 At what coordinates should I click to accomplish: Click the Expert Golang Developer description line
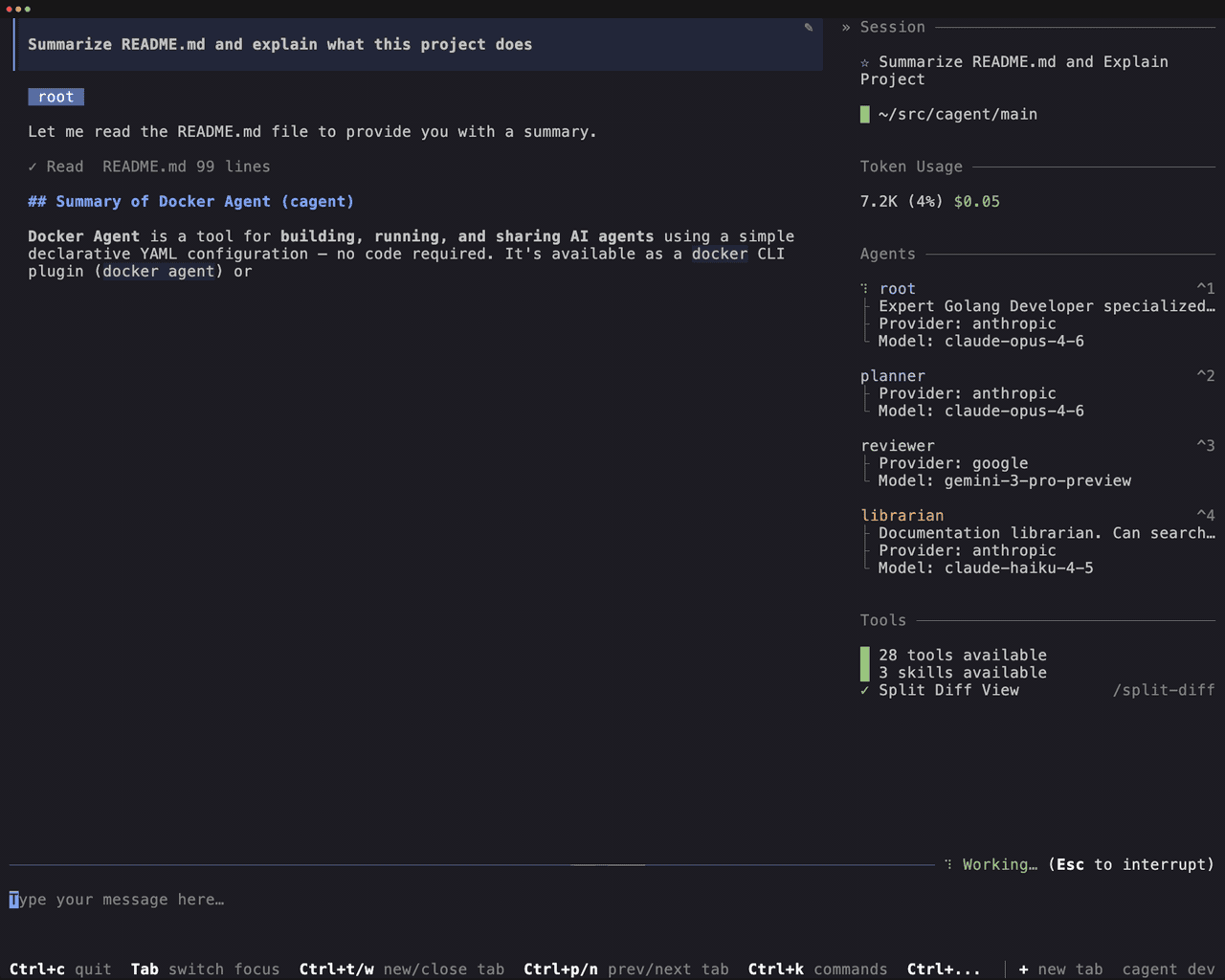(x=1047, y=306)
